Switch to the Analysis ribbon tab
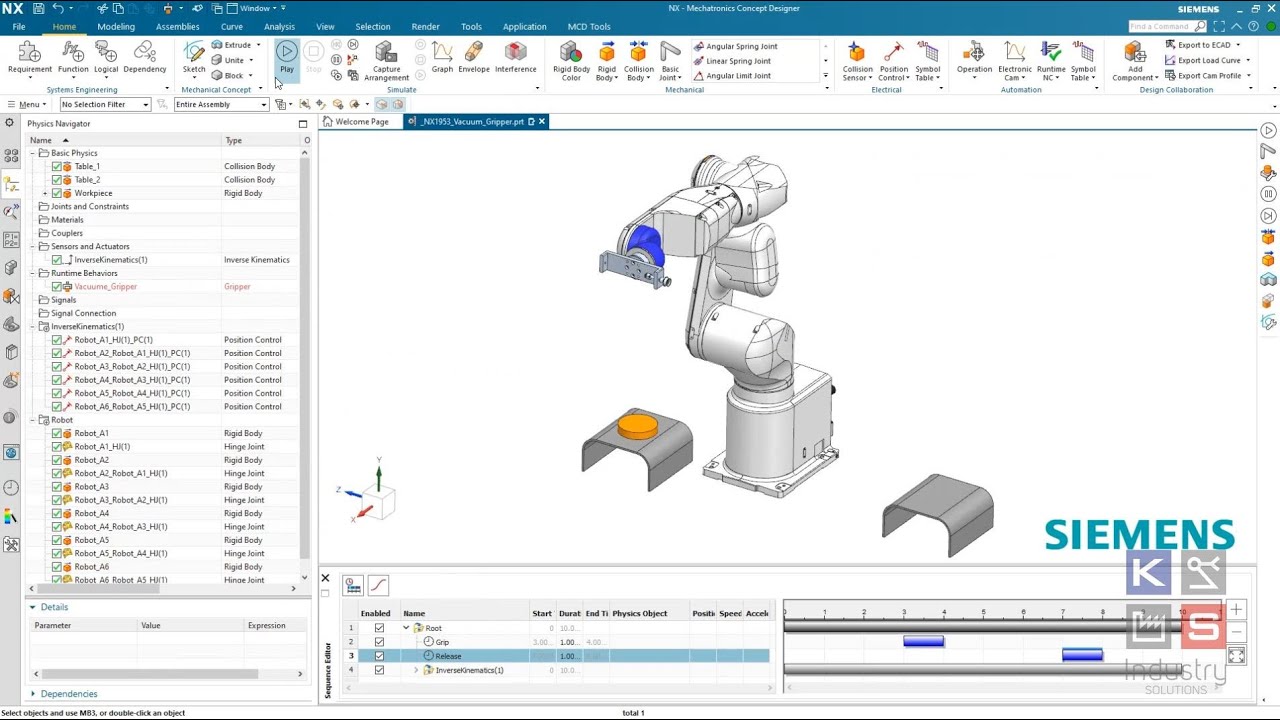 [279, 27]
